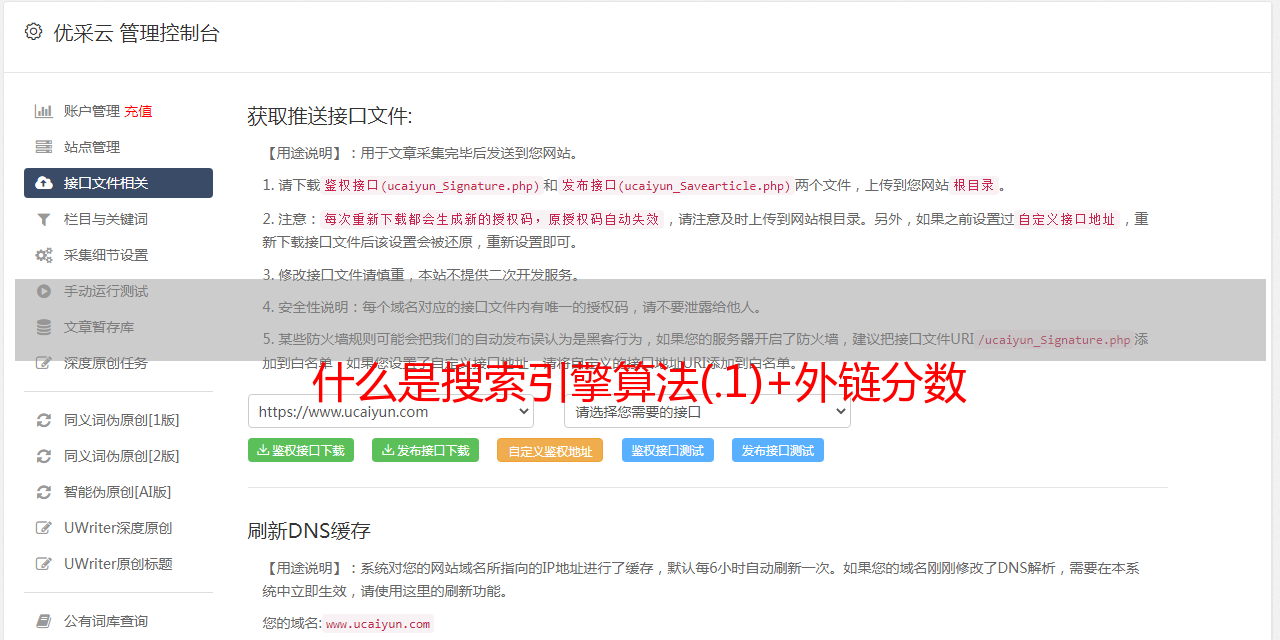Click the refresh icon for 同义词伪原创[1版]
The image size is (1280, 640).
coord(44,420)
